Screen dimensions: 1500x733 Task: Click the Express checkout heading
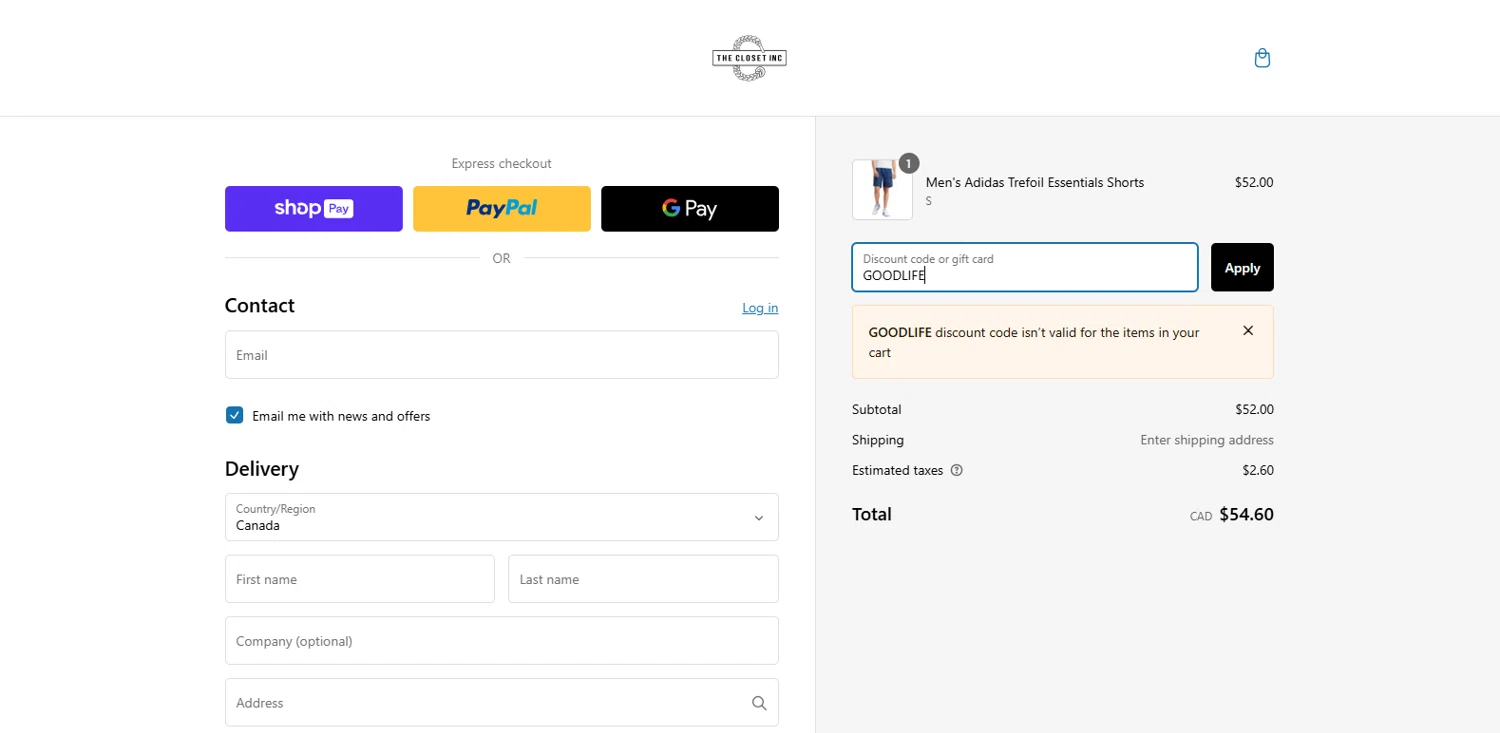click(x=502, y=163)
